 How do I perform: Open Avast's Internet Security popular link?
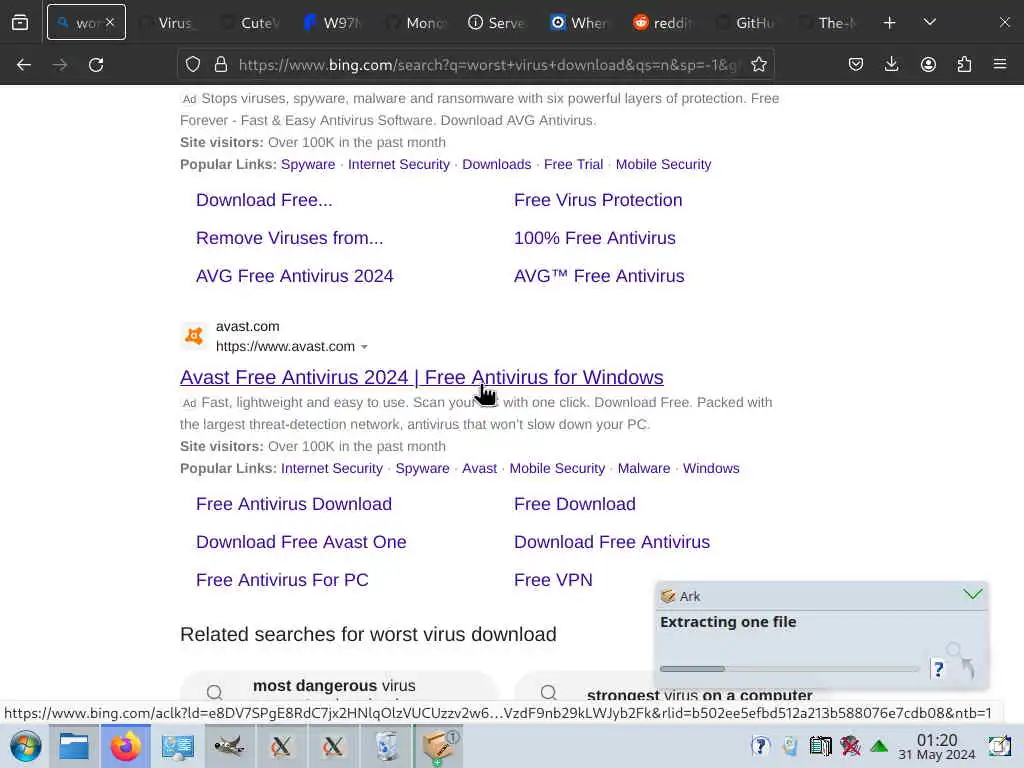[x=332, y=468]
